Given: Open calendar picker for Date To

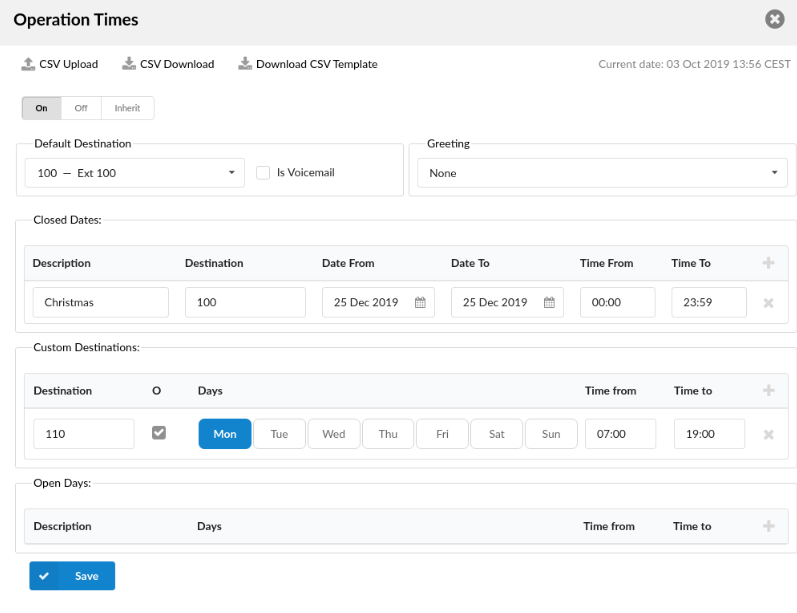Looking at the screenshot, I should [x=549, y=302].
